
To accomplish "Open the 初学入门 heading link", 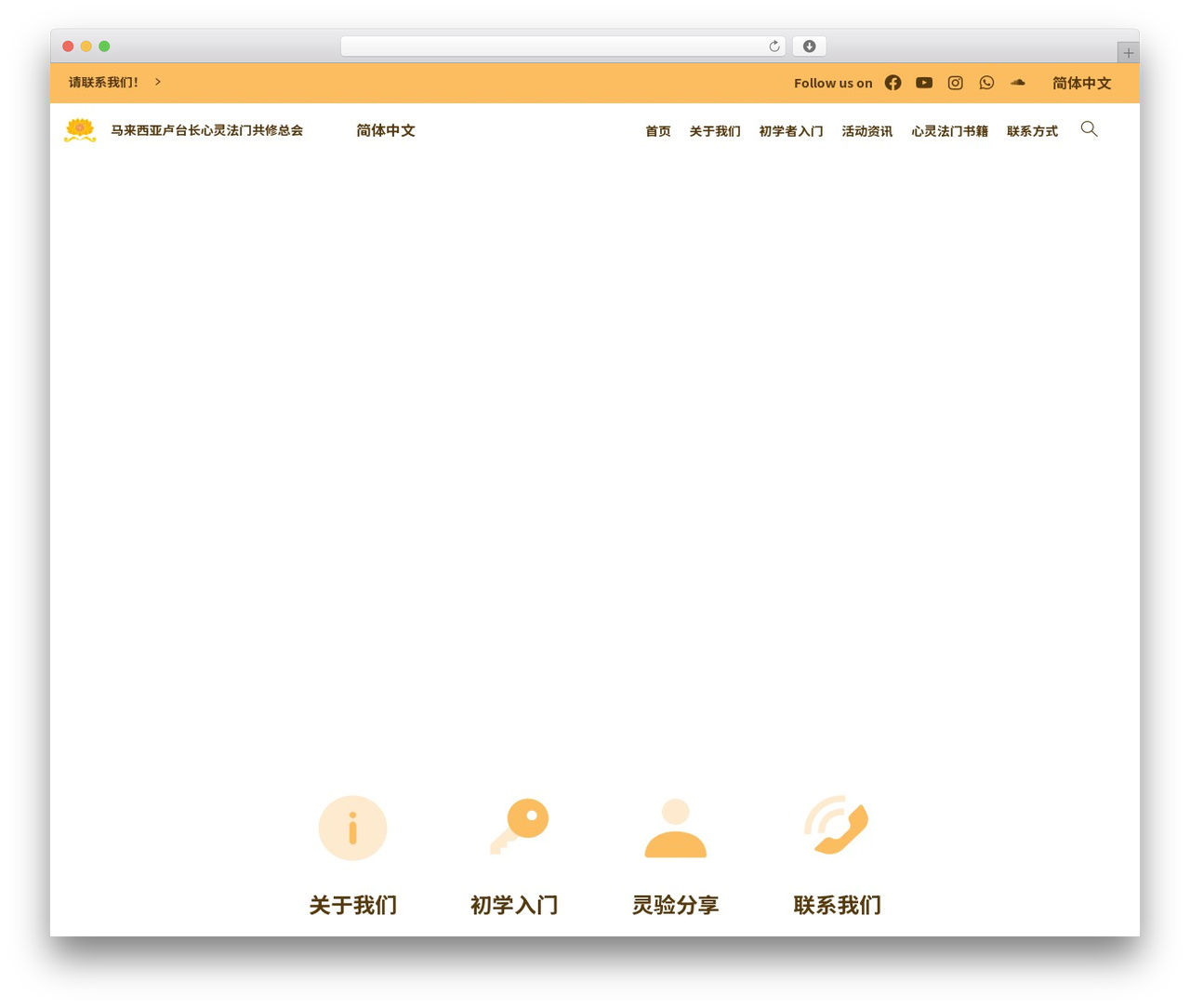I will pos(514,905).
